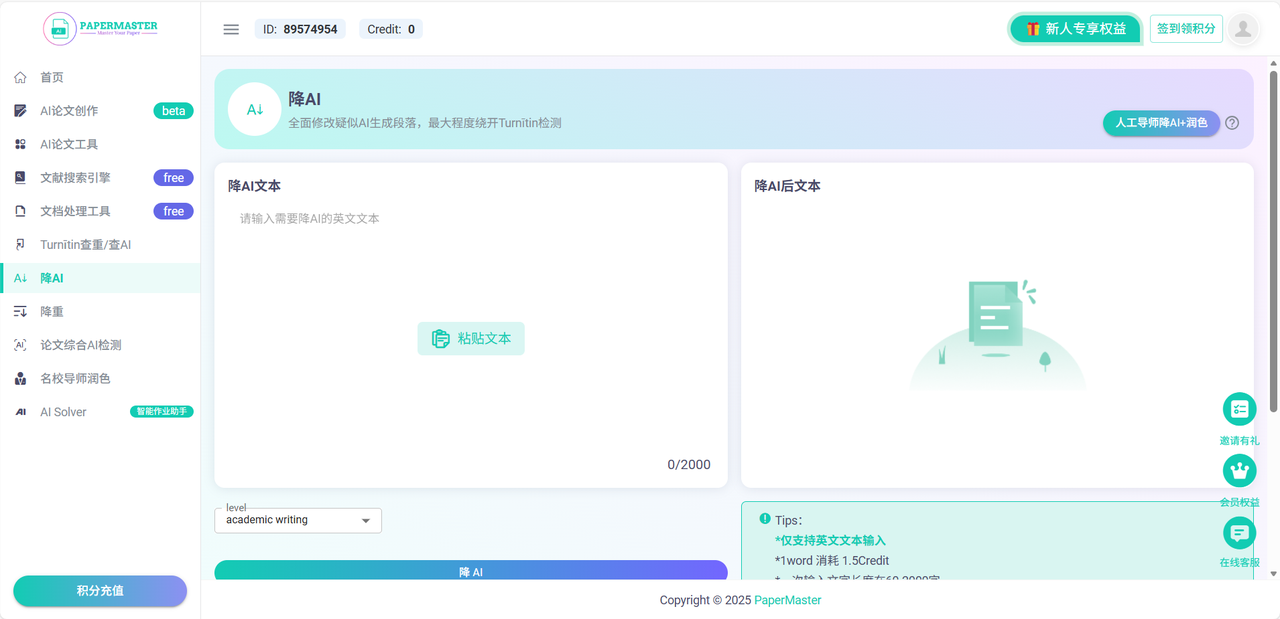Click the Turnitin查重/查AI icon
Viewport: 1280px width, 619px height.
tap(20, 245)
